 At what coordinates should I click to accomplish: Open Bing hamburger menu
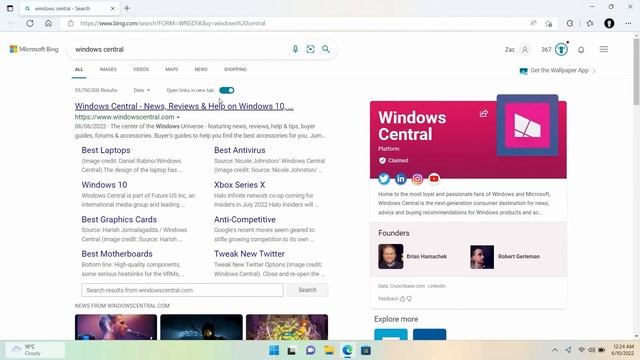tap(604, 49)
